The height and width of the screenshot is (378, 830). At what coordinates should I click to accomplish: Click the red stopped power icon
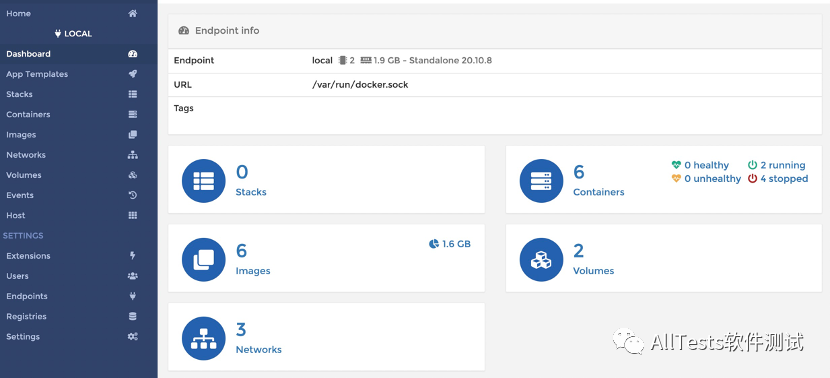click(752, 179)
